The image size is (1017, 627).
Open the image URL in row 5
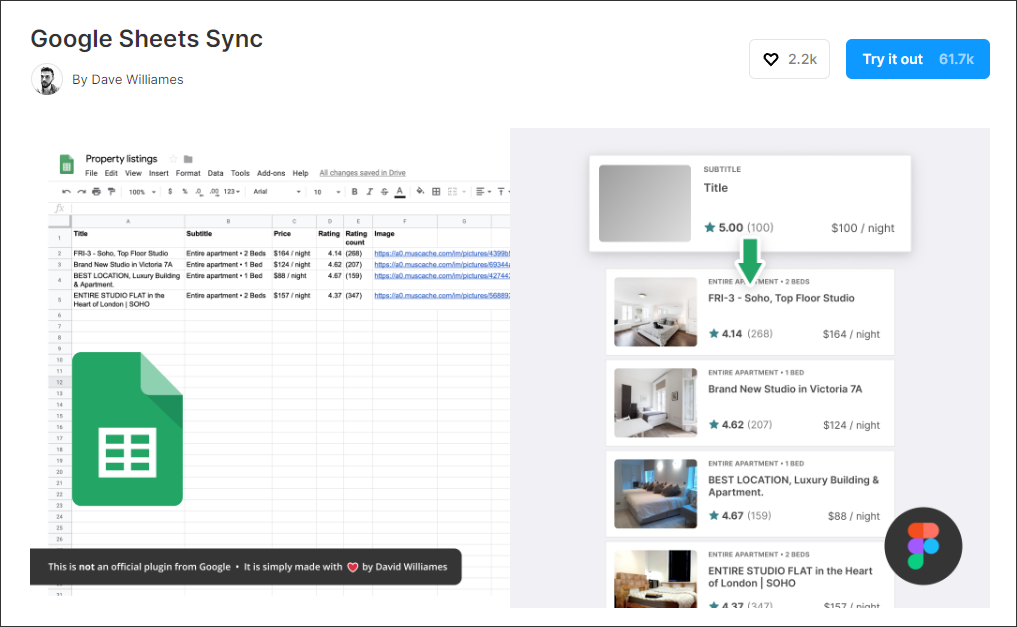click(442, 296)
